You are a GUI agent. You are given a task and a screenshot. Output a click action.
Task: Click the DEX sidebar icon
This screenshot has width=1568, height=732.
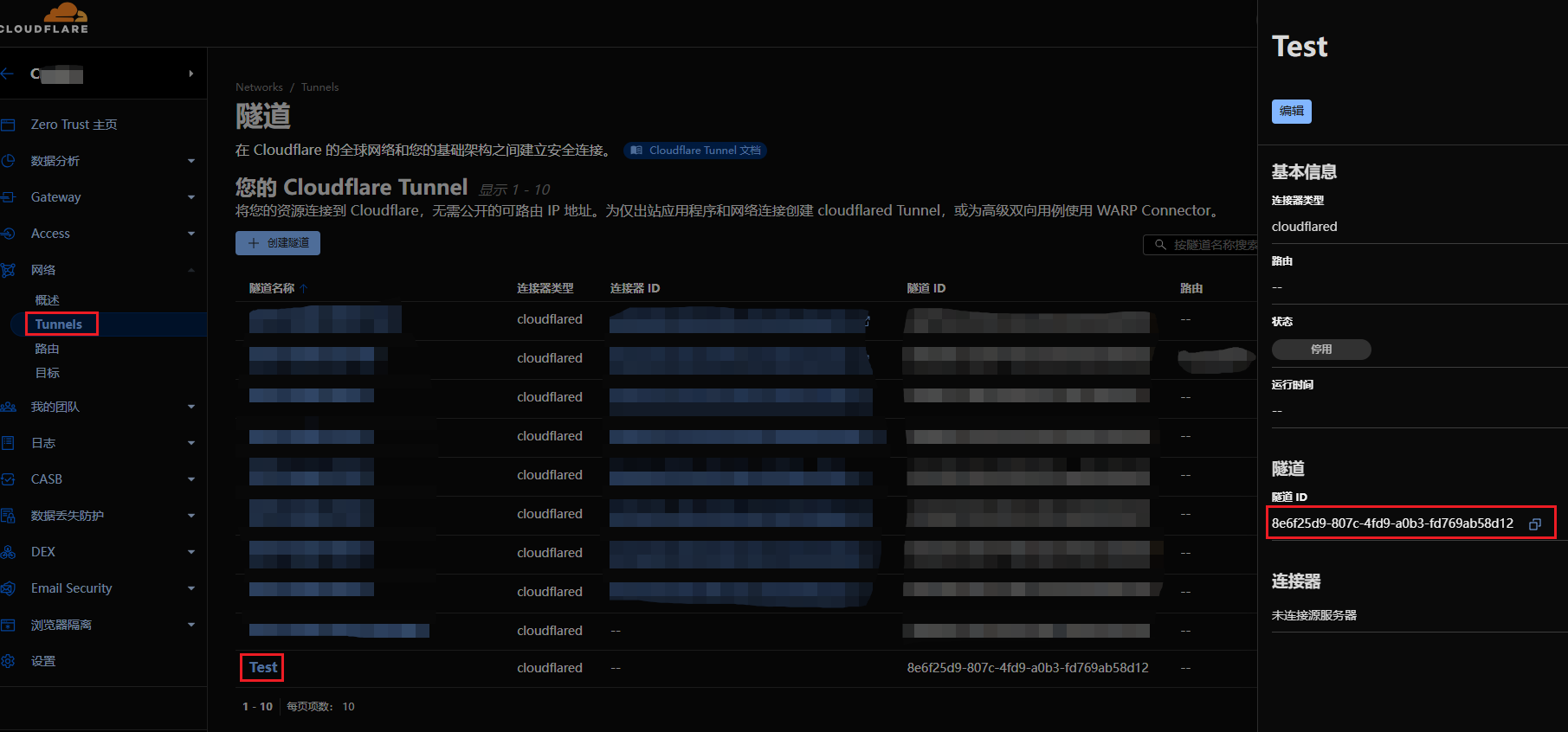[8, 552]
